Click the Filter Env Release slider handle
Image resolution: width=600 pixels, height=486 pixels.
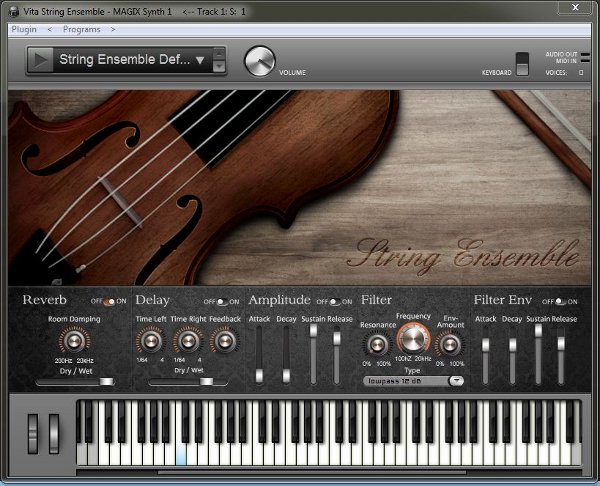(561, 343)
